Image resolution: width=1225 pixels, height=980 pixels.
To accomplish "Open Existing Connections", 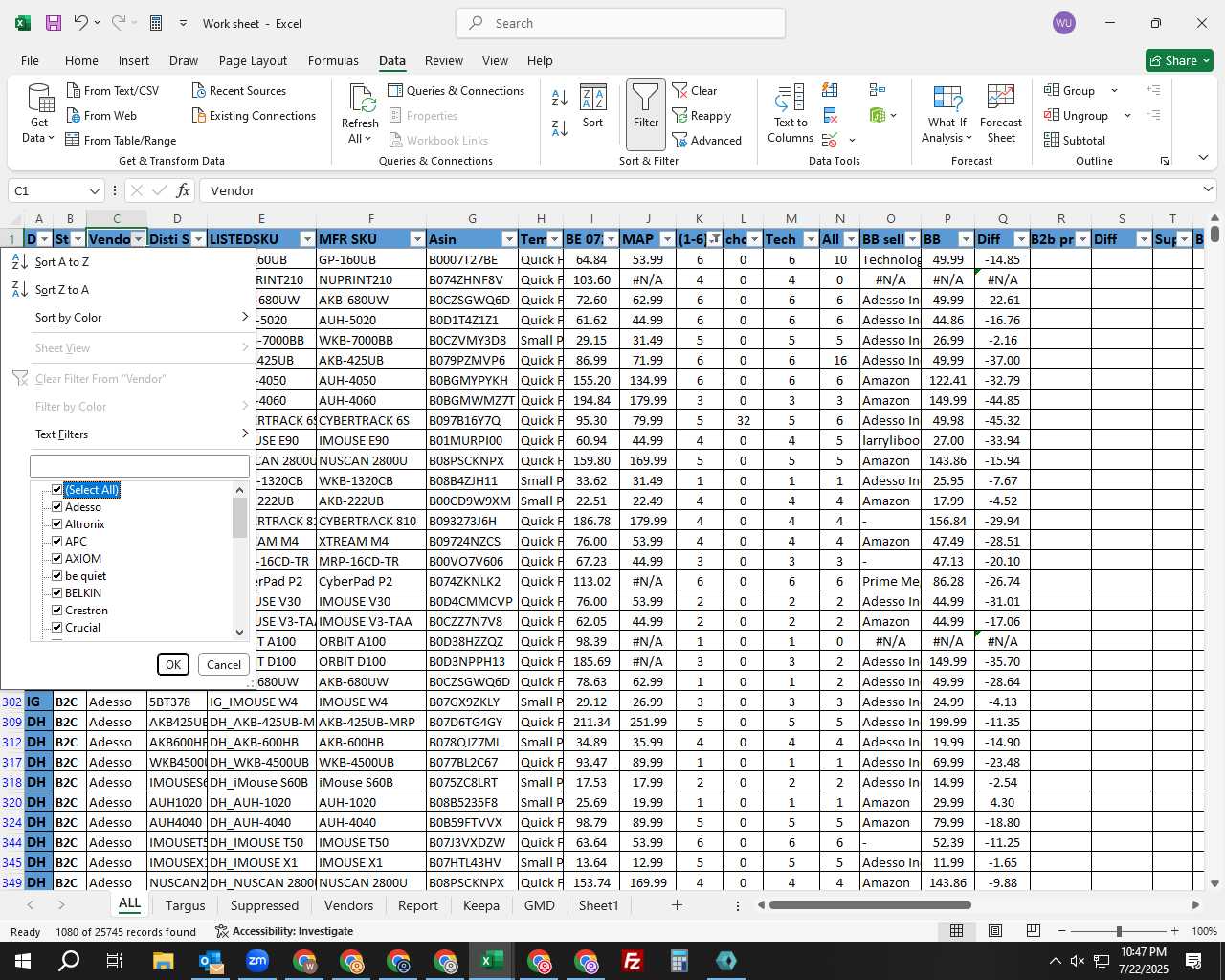I will 254,115.
